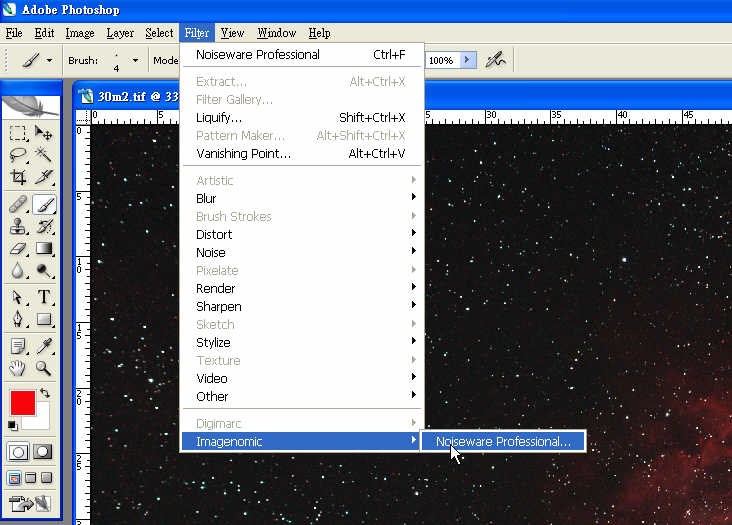Image resolution: width=732 pixels, height=525 pixels.
Task: Select the Rectangular Marquee tool
Action: coord(18,133)
